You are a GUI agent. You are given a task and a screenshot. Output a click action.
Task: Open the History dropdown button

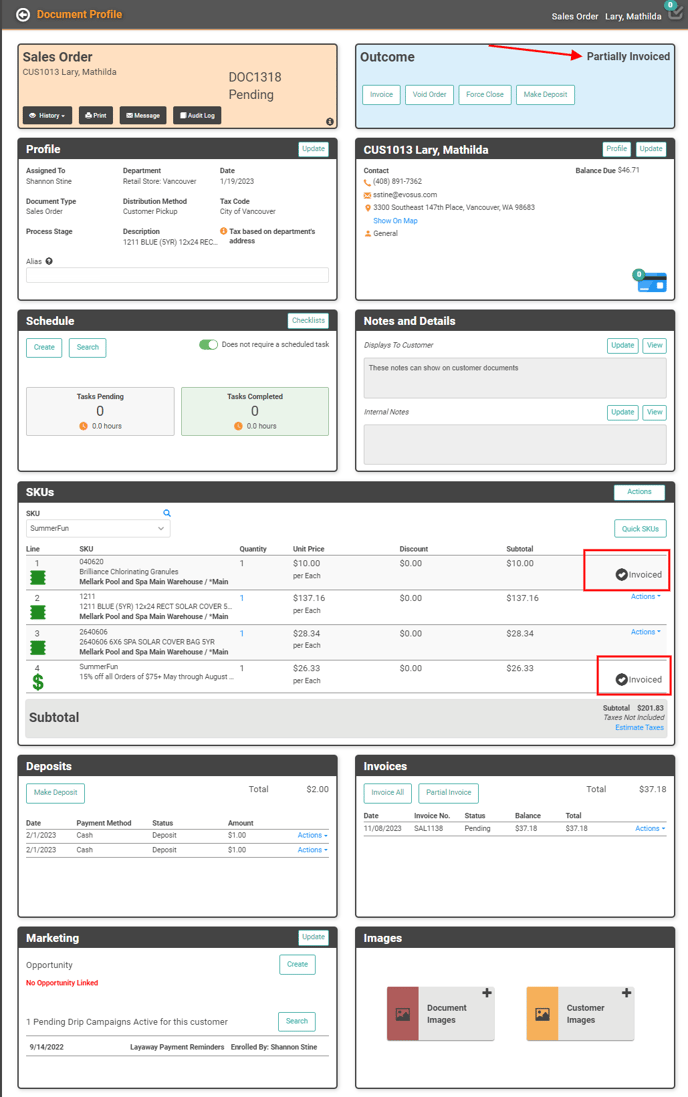(x=47, y=116)
